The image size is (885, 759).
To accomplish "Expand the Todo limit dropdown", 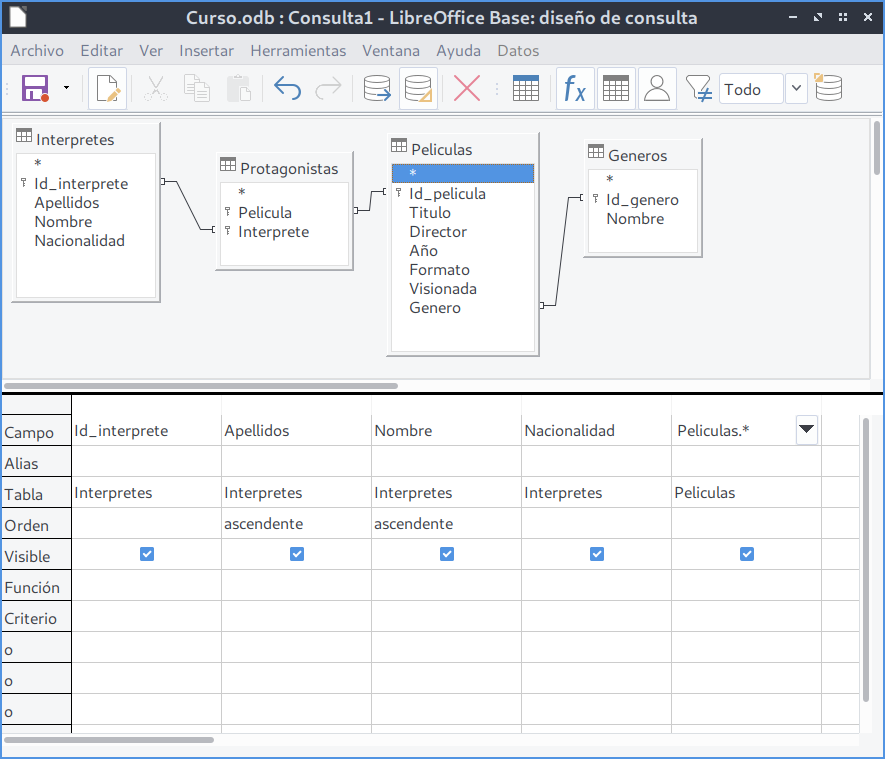I will pos(796,89).
